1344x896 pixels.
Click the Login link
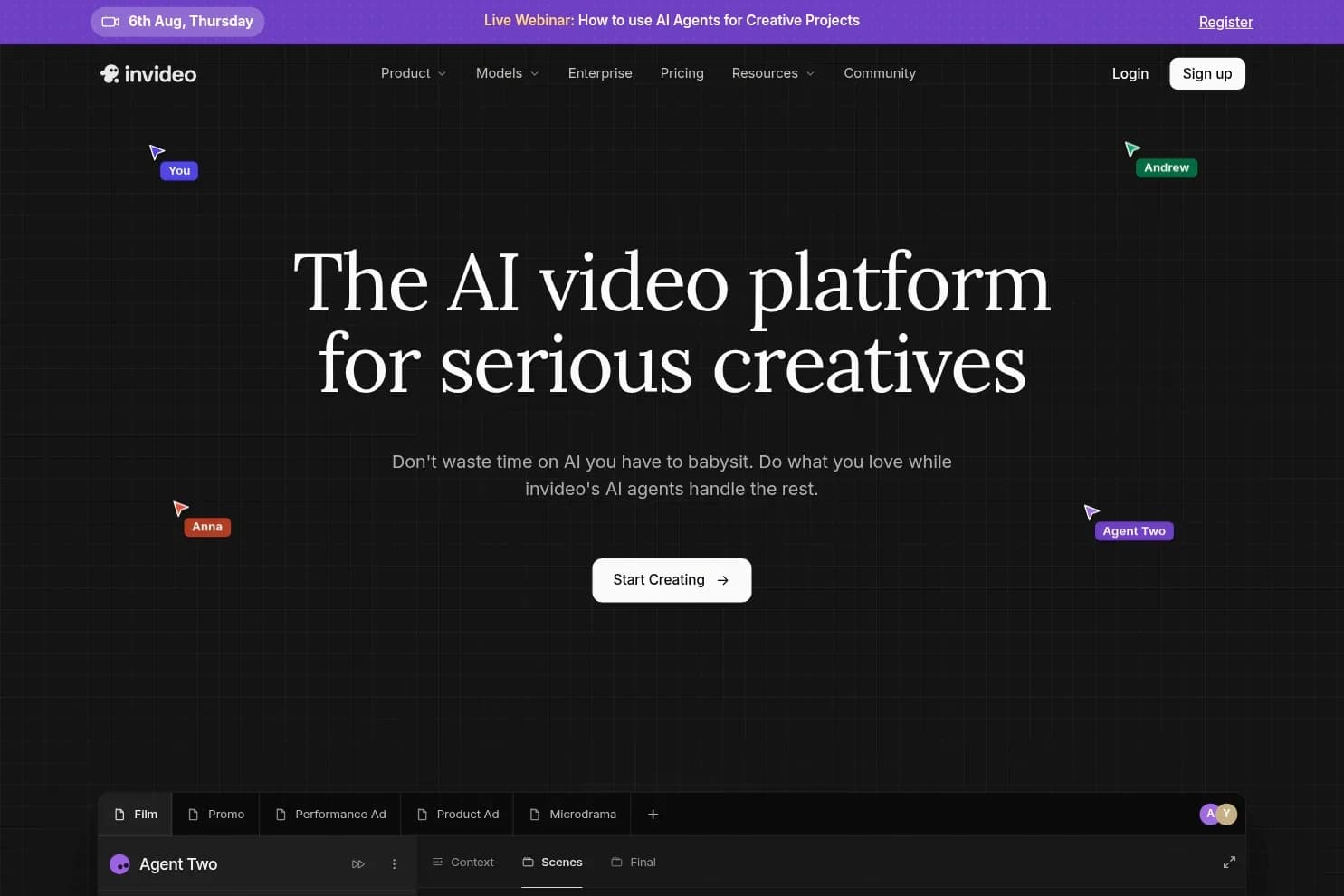point(1130,74)
